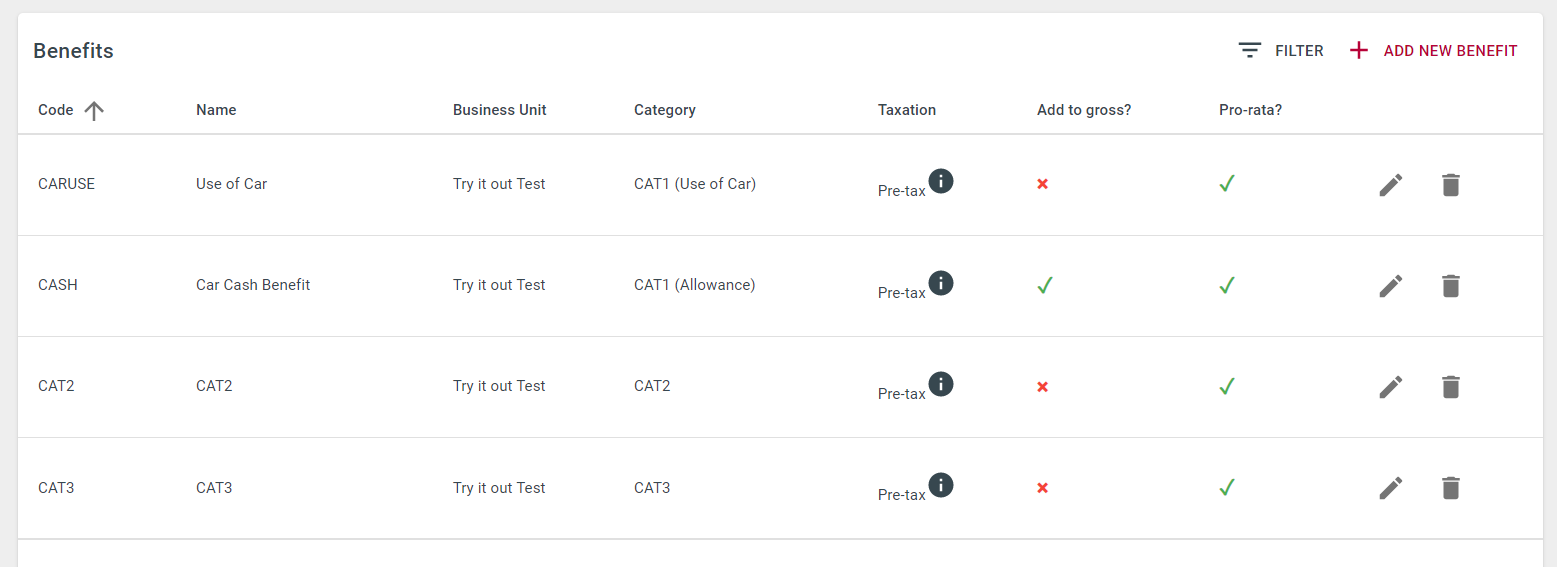Click the Add to gross red cross for CARUSE
The image size is (1557, 567).
click(x=1042, y=184)
